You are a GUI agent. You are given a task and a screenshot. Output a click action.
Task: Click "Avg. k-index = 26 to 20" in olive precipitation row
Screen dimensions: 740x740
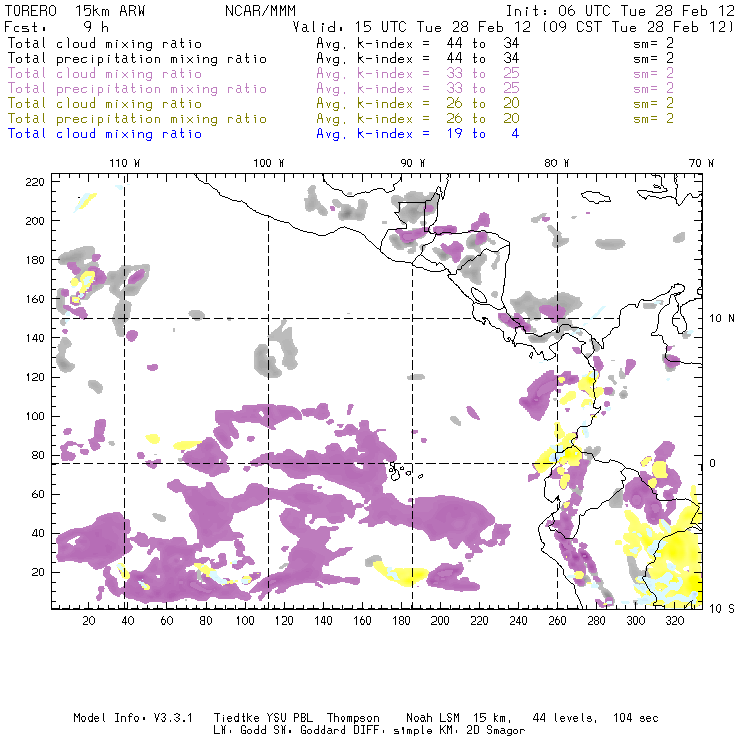tap(418, 119)
